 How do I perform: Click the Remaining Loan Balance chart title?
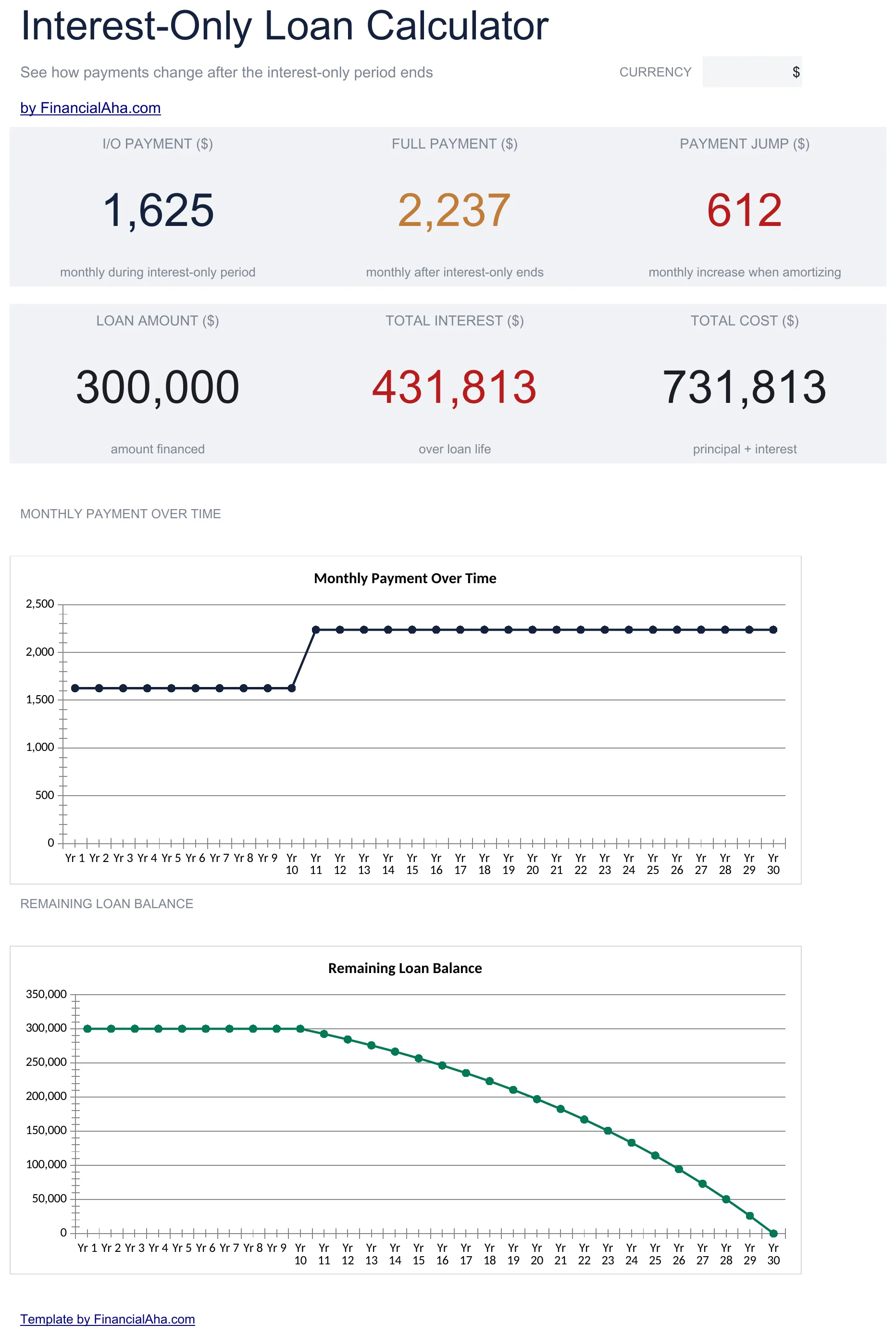pos(405,968)
